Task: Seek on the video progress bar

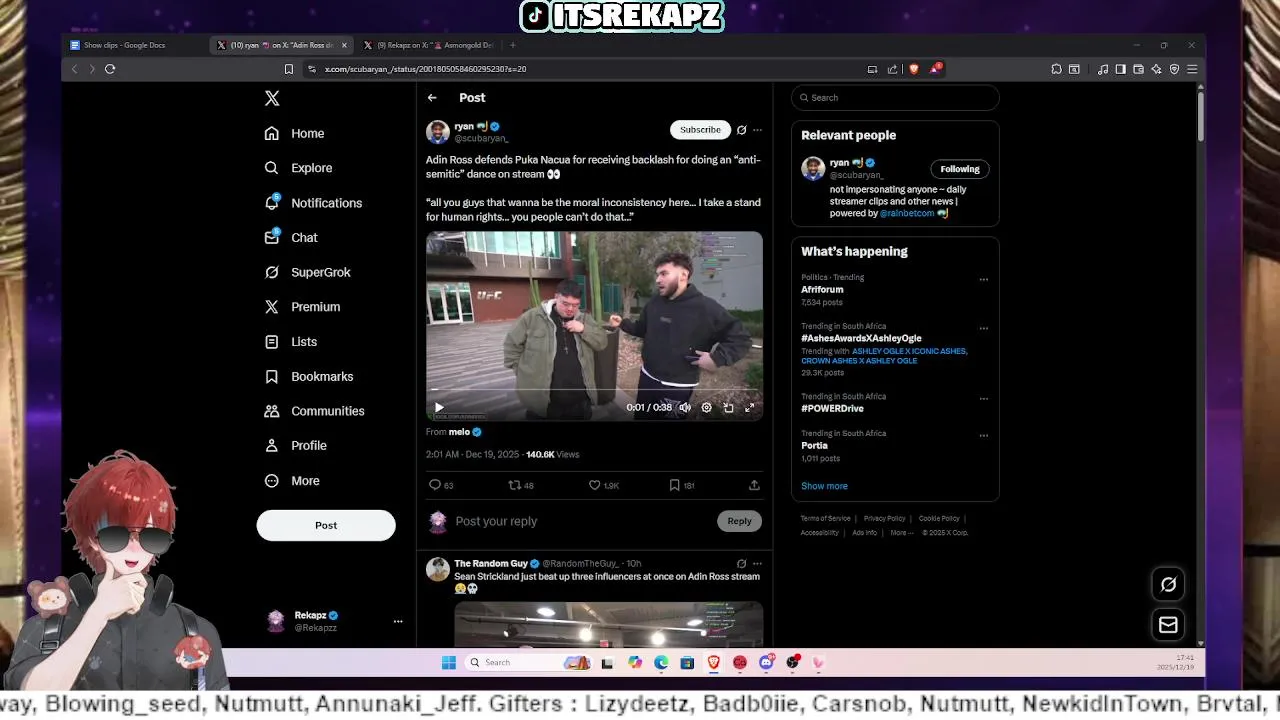Action: pyautogui.click(x=594, y=389)
